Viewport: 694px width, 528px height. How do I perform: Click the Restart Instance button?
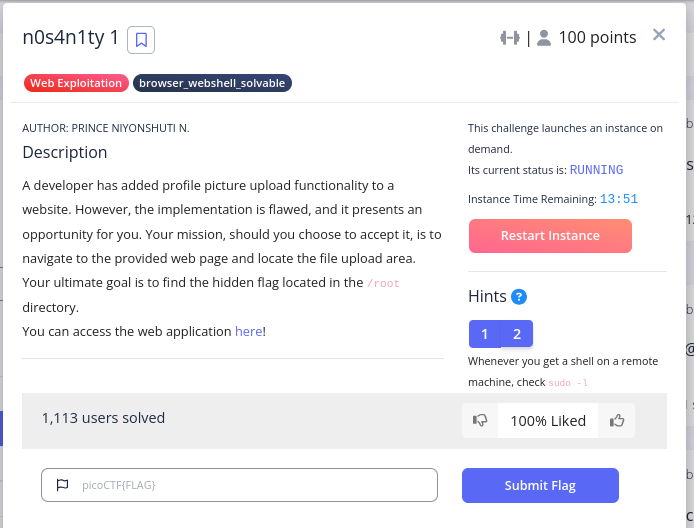(x=550, y=236)
